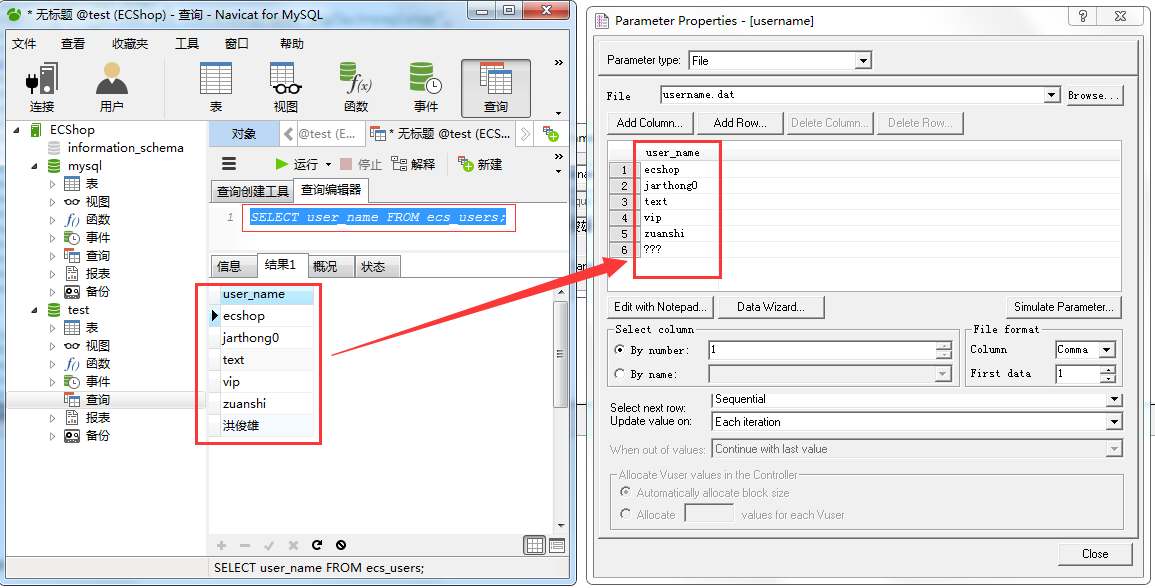The image size is (1155, 588).
Task: Open the 视图 views toolbar icon
Action: click(285, 88)
